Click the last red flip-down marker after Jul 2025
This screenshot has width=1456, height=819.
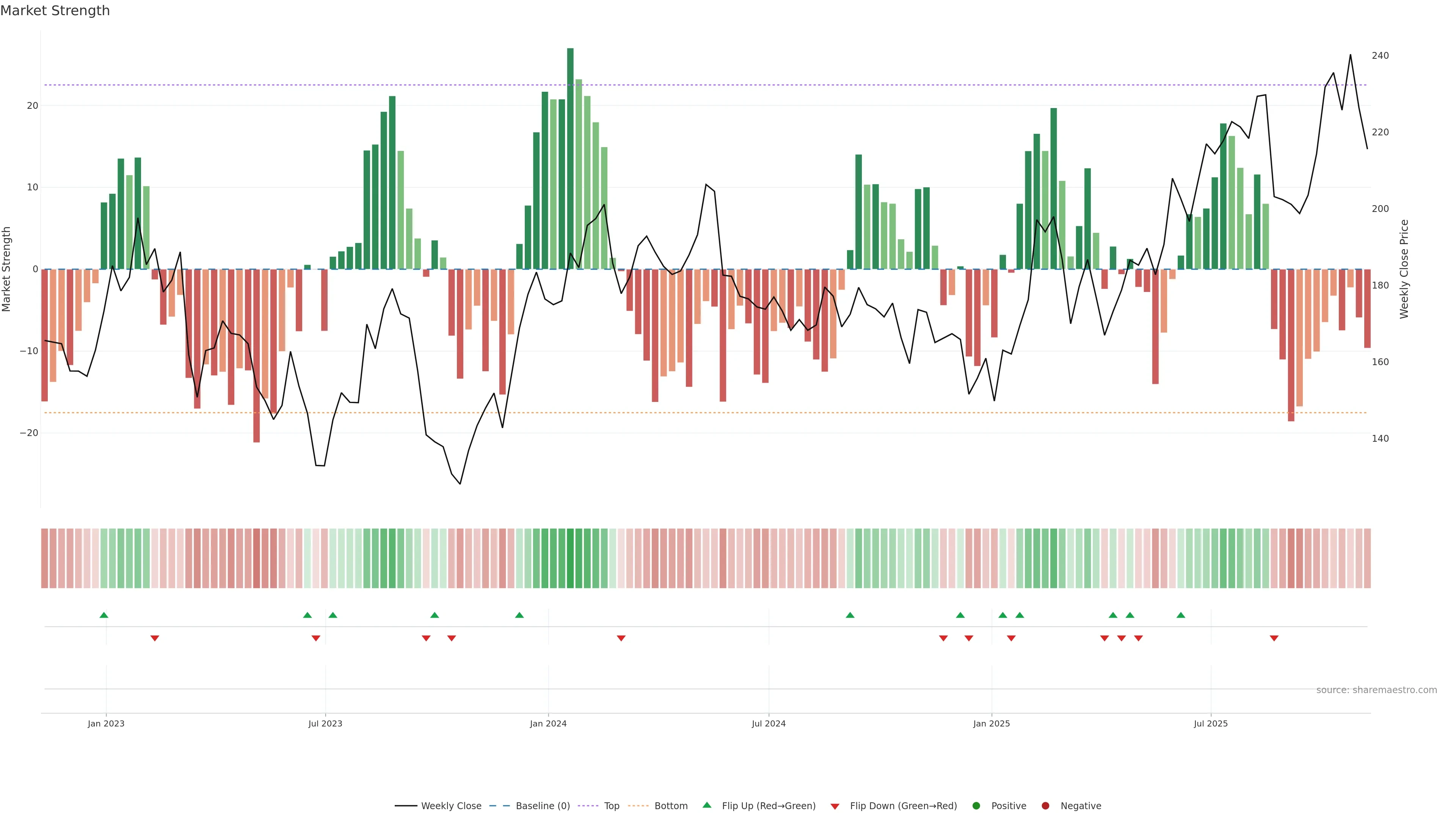[x=1274, y=638]
